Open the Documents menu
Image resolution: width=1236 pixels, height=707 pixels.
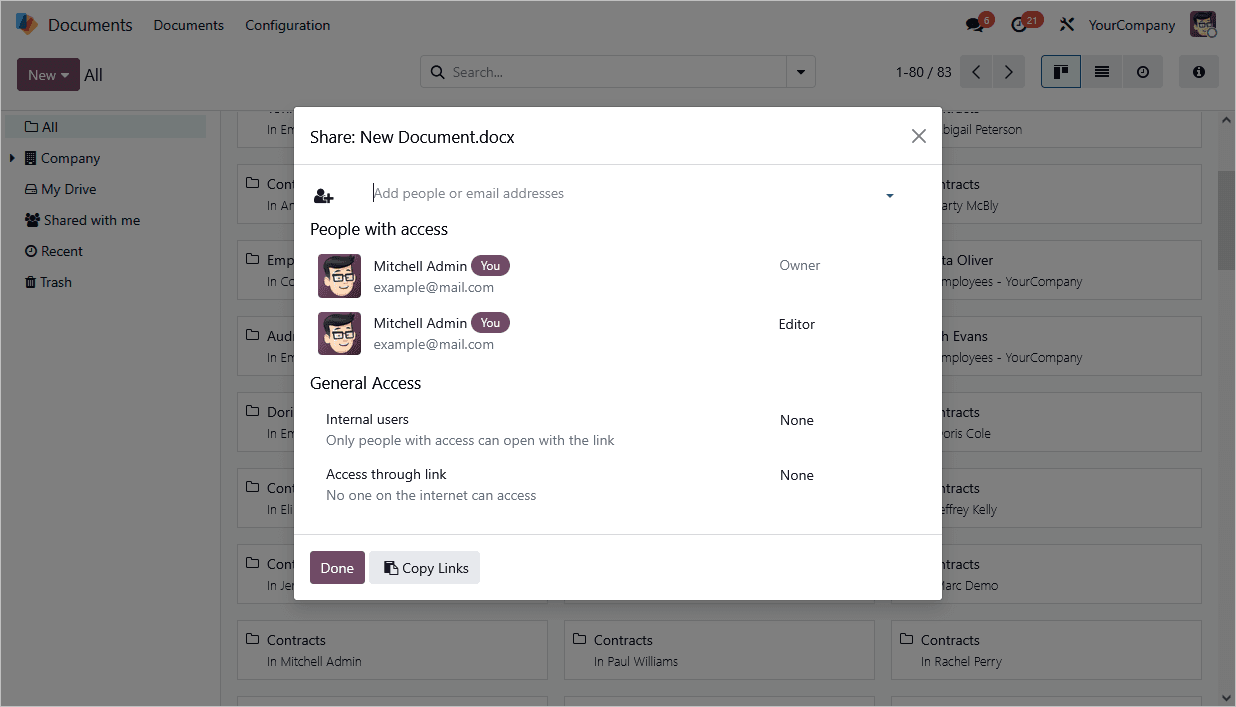tap(188, 25)
